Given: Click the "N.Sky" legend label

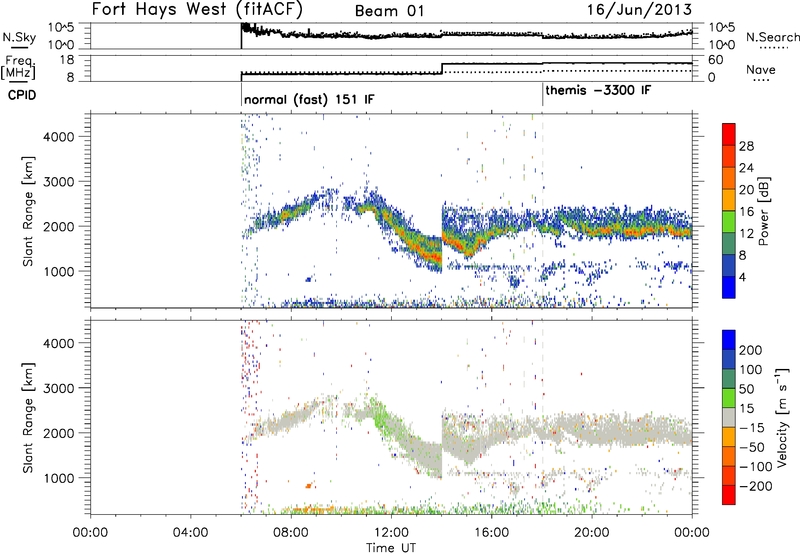Looking at the screenshot, I should pyautogui.click(x=19, y=37).
